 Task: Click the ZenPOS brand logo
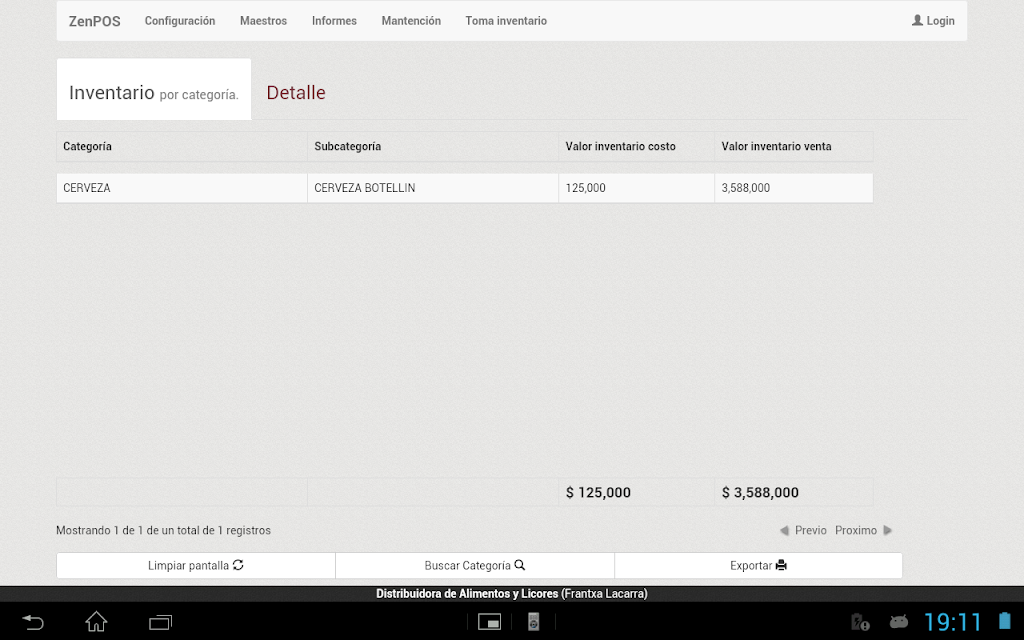(x=95, y=21)
